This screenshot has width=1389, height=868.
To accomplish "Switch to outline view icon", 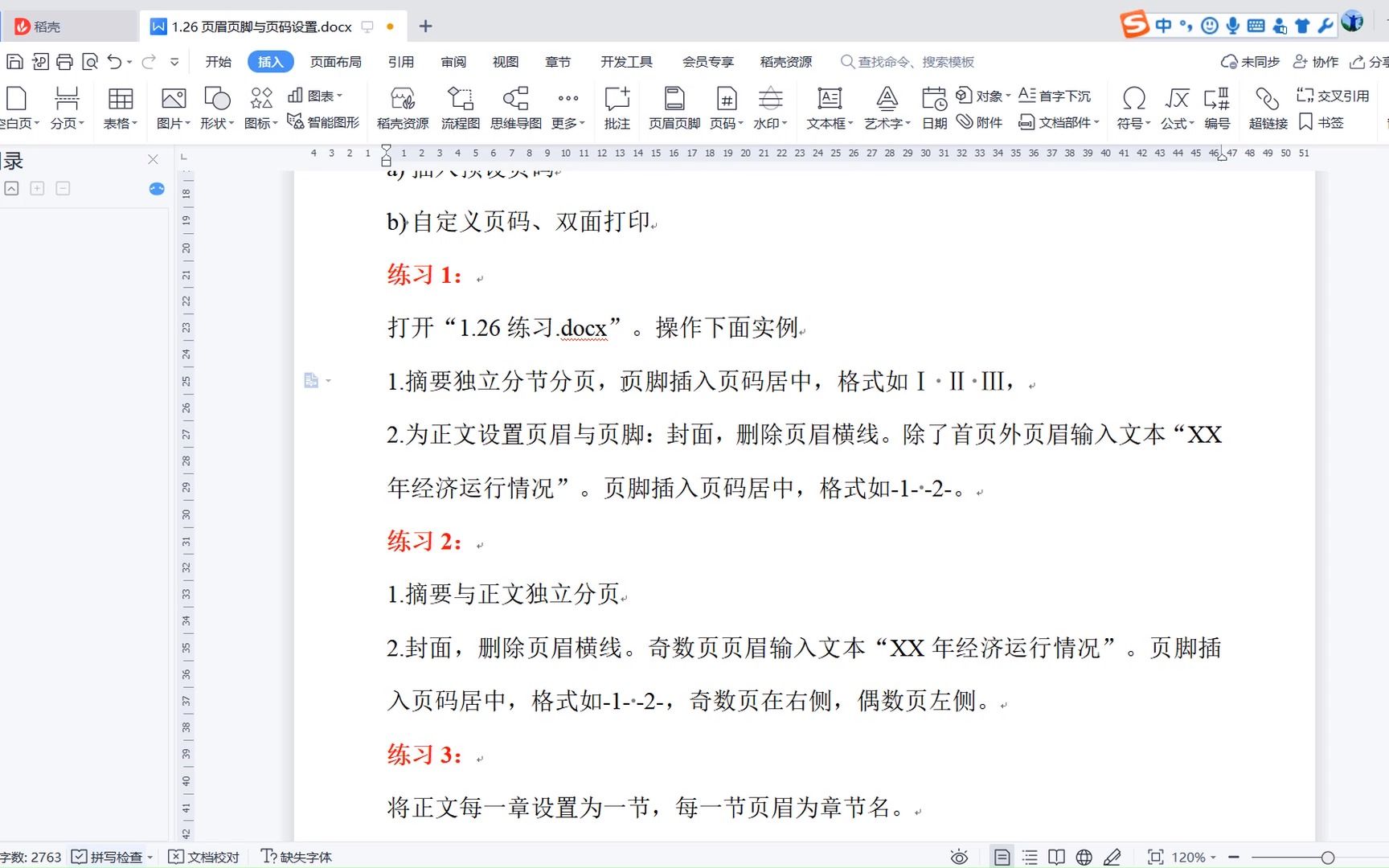I will point(1030,858).
